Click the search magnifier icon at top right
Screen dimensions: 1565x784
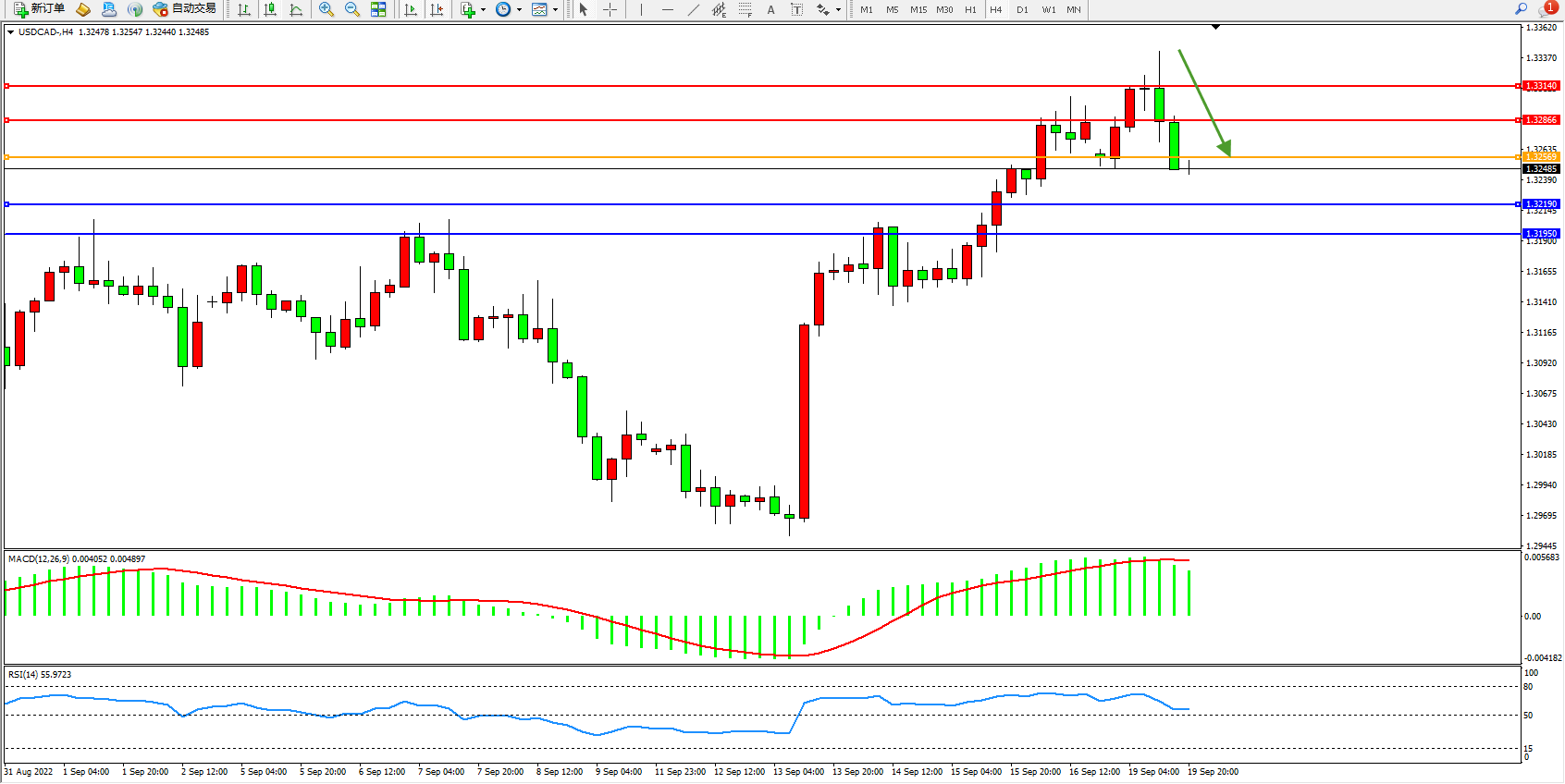[x=1521, y=9]
